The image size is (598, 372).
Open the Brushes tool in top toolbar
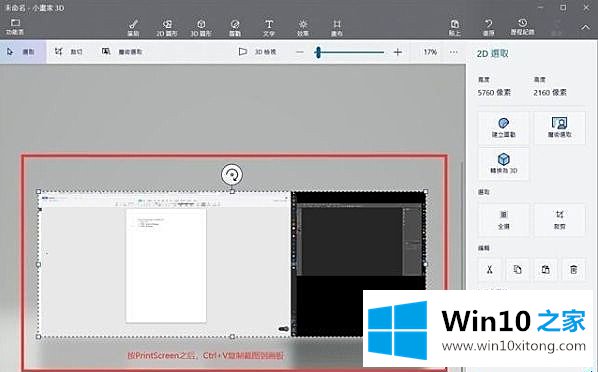coord(133,28)
